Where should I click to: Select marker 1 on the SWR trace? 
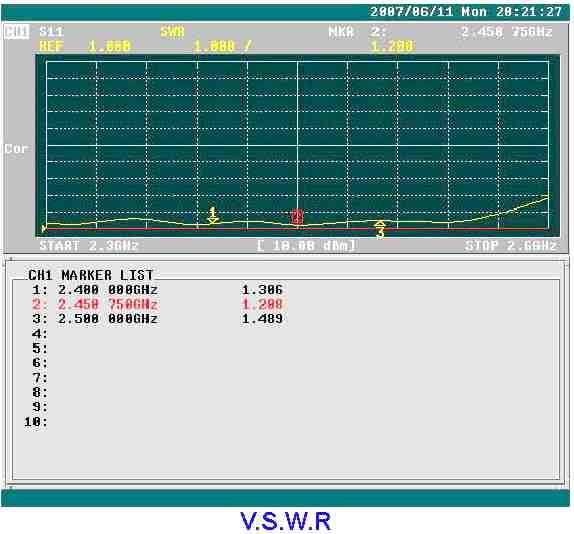click(213, 215)
